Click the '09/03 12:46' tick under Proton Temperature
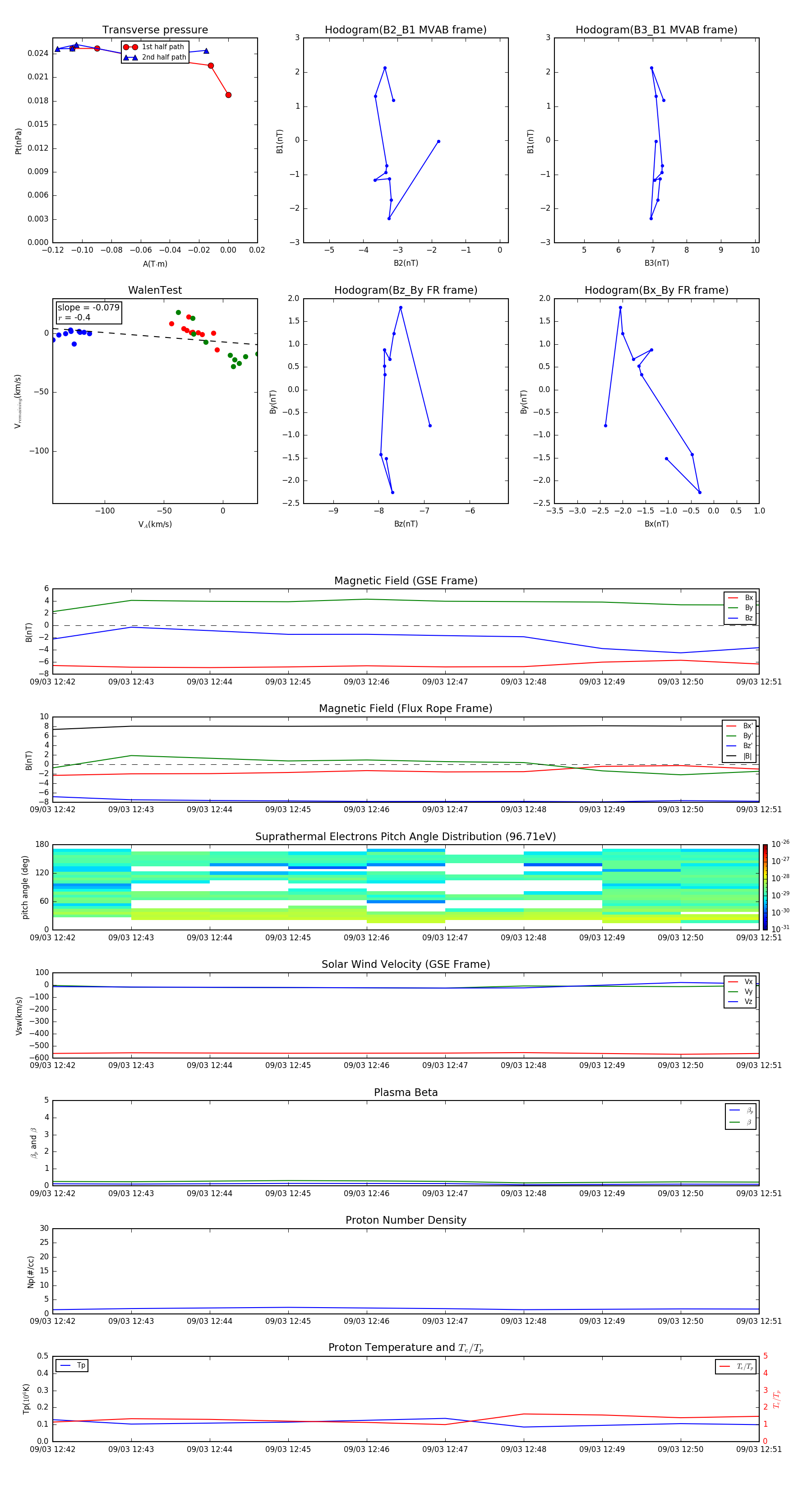 point(366,1449)
